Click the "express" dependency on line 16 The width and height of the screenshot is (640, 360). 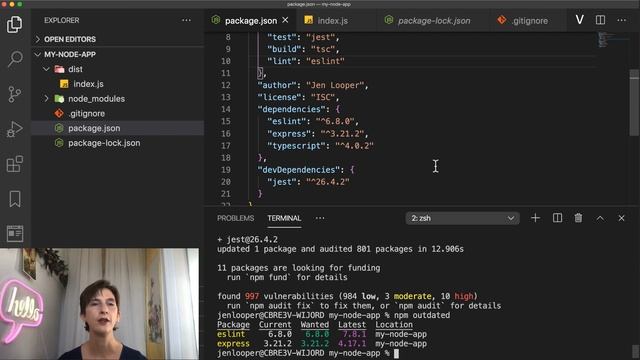click(x=290, y=133)
